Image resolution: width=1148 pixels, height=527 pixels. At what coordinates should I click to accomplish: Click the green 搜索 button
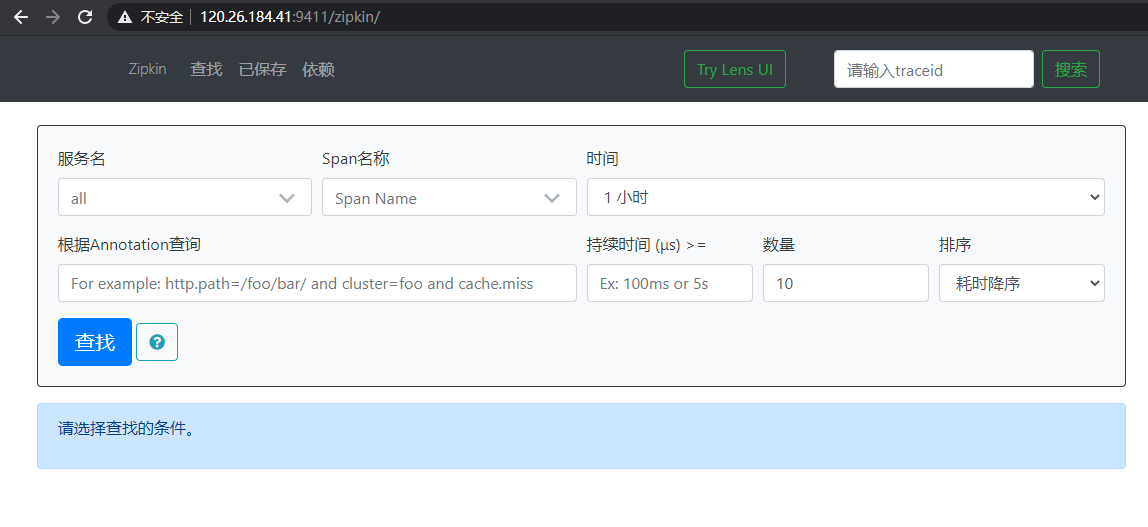(x=1070, y=70)
